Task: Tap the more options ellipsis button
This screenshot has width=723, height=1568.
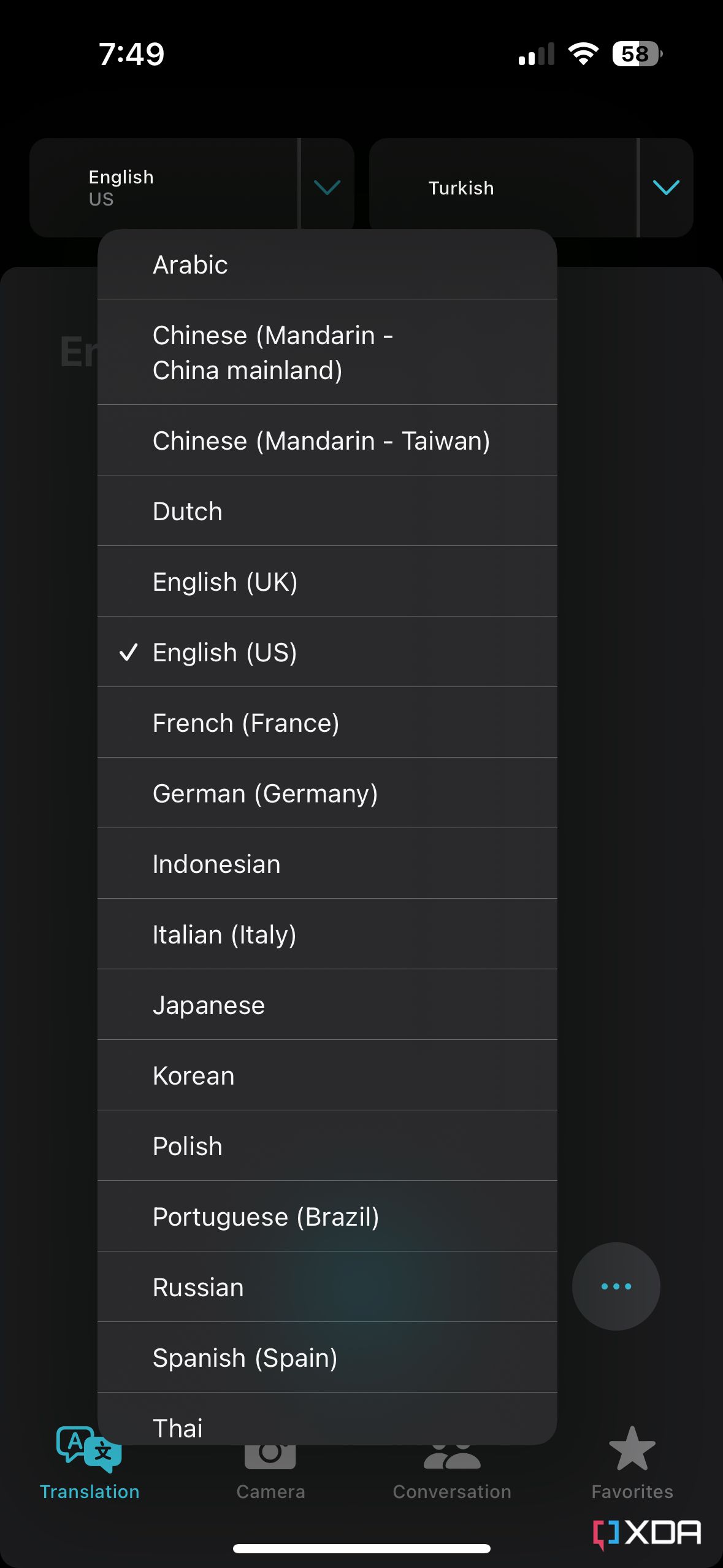Action: tap(616, 1287)
